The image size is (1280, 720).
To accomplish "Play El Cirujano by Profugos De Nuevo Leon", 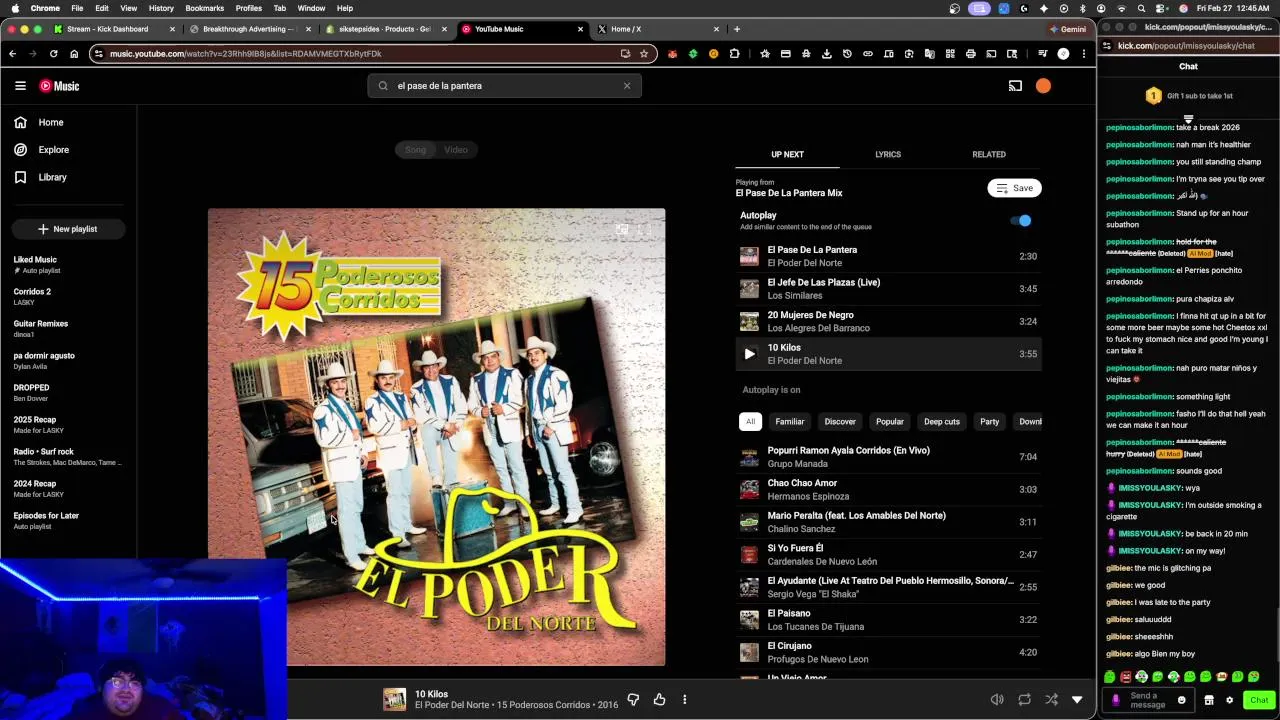I will coord(888,652).
